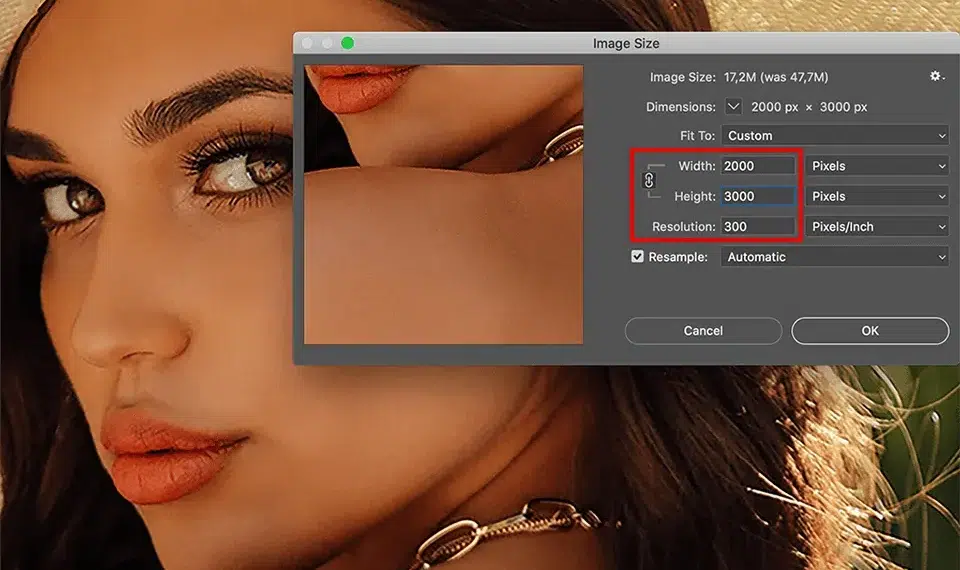960x570 pixels.
Task: Click the "17,2M (was 47,7M)" image size text
Action: coord(776,77)
